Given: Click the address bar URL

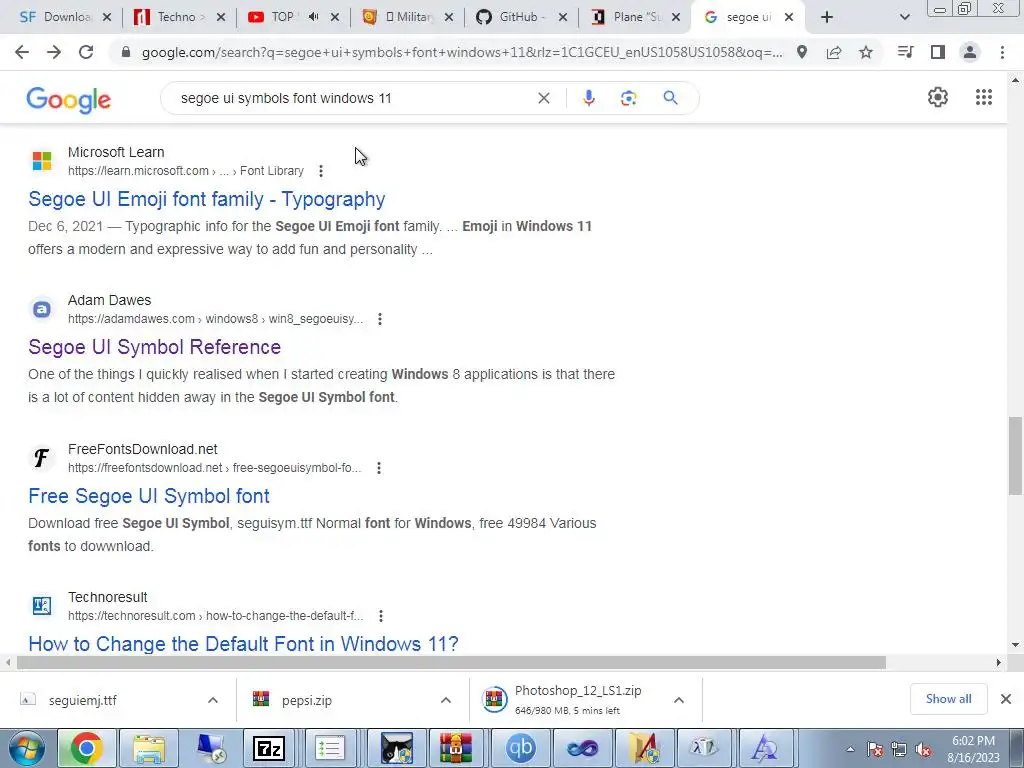Looking at the screenshot, I should pyautogui.click(x=462, y=52).
